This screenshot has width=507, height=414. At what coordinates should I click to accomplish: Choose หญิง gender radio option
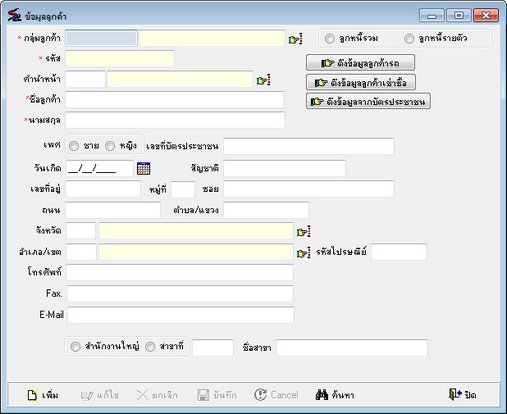(x=110, y=146)
